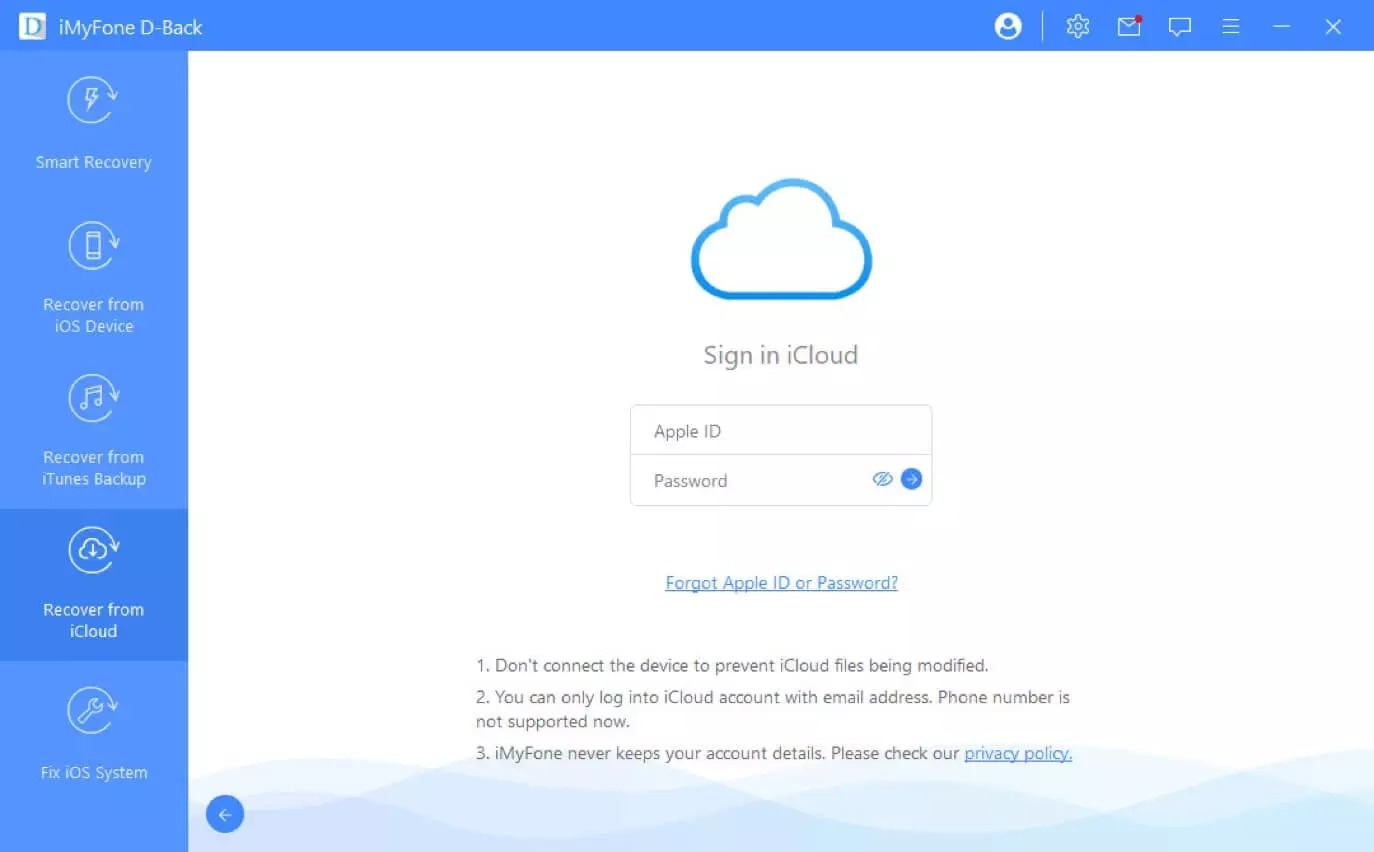Click inside the Apple ID field
Screen dimensions: 1374x852
pos(780,430)
